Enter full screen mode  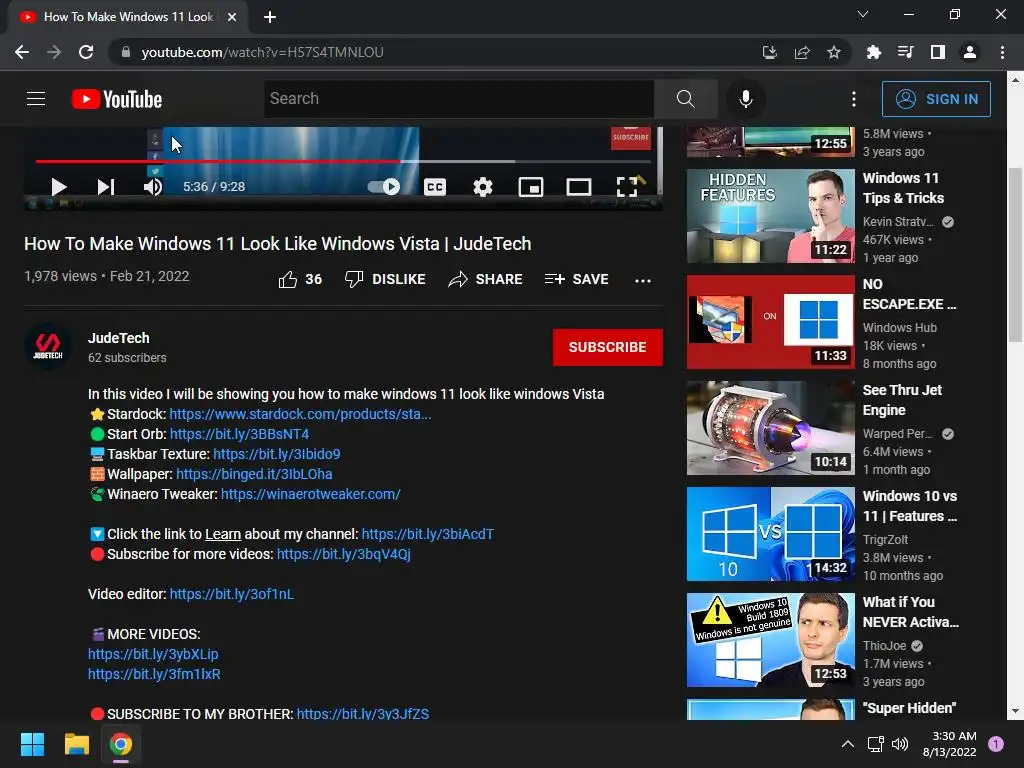627,187
